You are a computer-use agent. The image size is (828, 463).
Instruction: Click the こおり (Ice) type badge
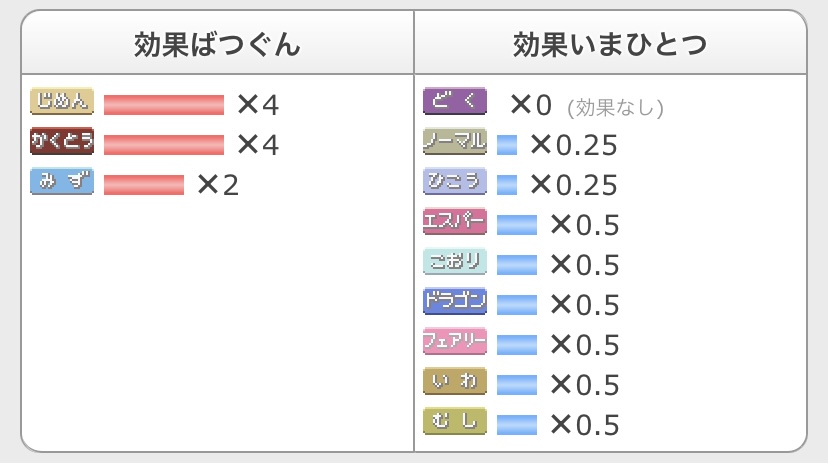[x=455, y=262]
